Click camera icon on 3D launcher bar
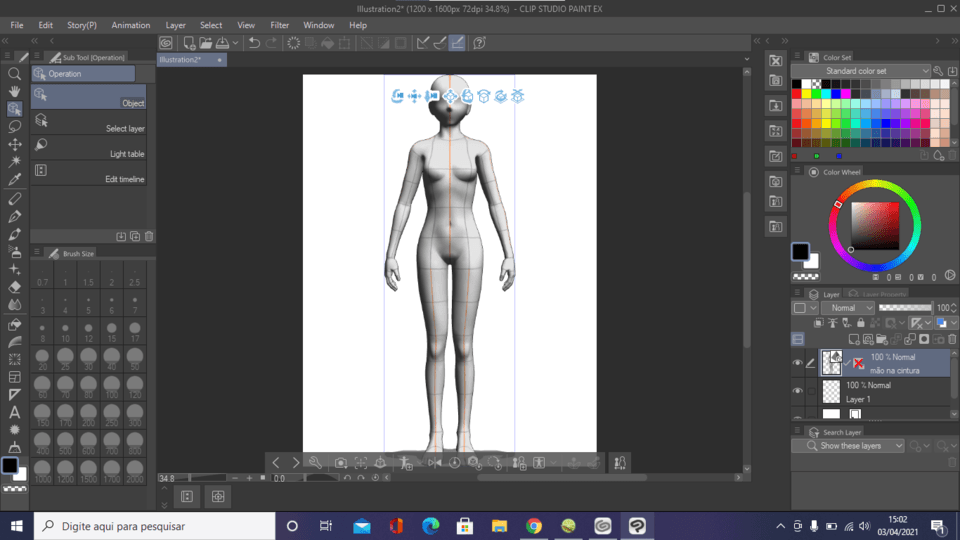The width and height of the screenshot is (960, 540). [341, 463]
